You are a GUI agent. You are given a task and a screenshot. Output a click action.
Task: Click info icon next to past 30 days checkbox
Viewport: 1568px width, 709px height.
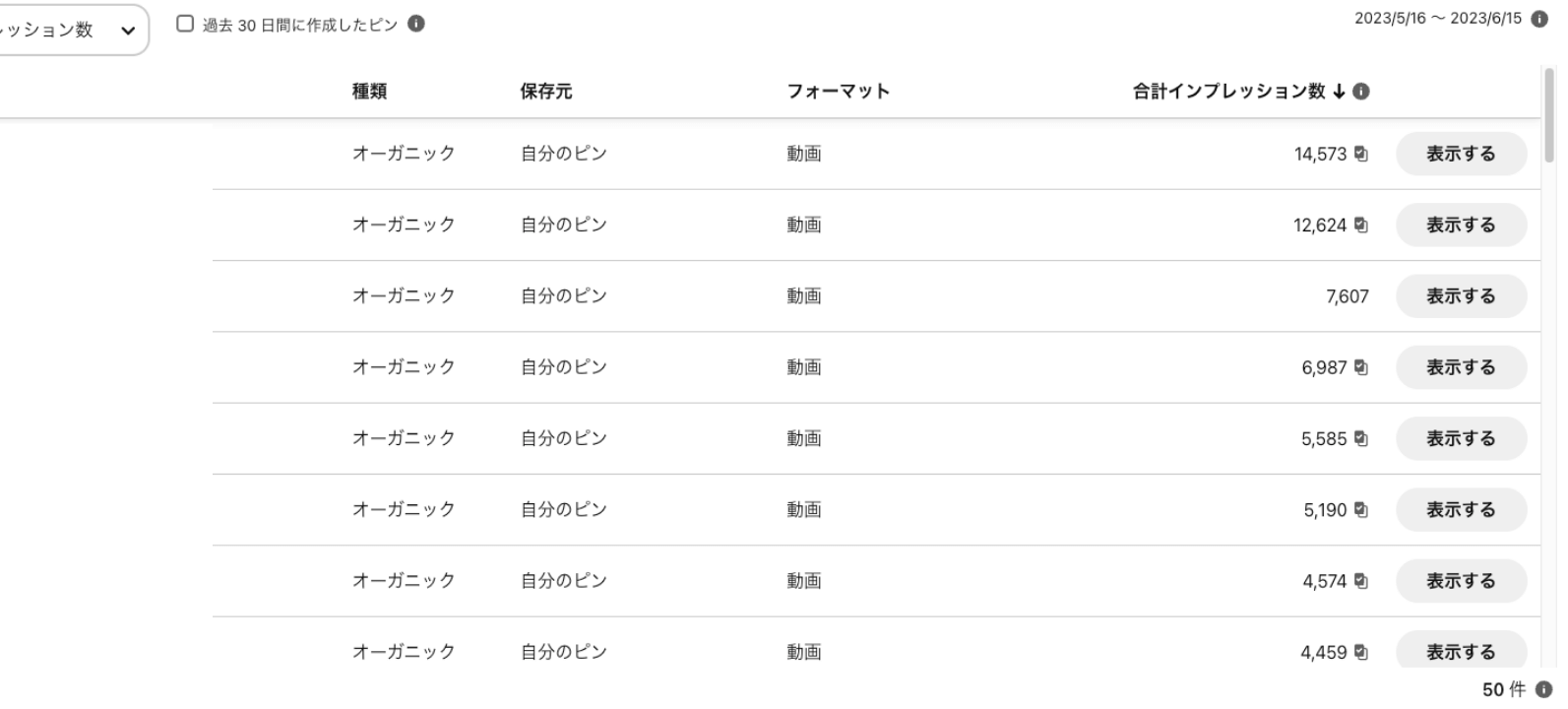[x=416, y=25]
